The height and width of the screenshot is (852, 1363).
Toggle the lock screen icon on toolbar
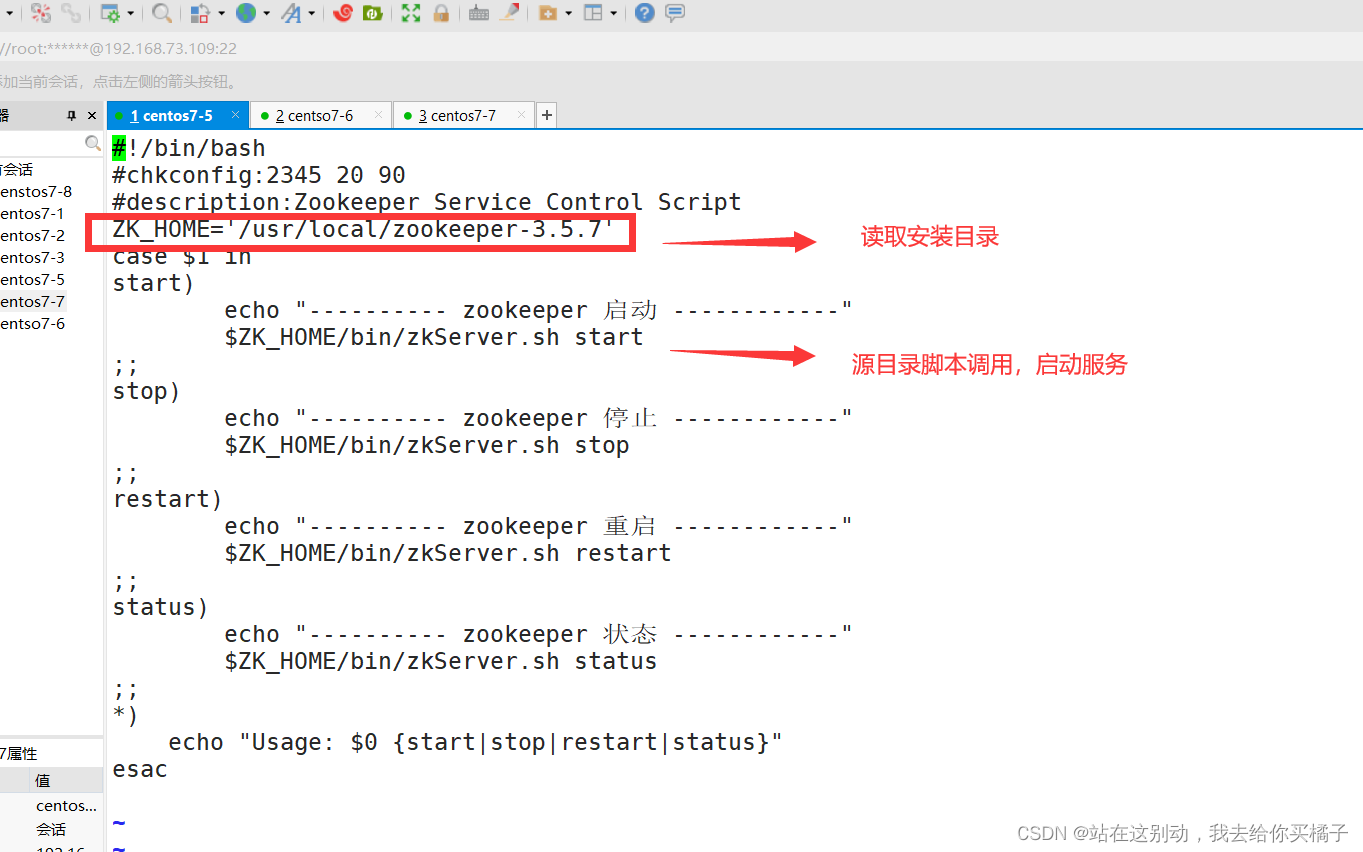point(441,13)
